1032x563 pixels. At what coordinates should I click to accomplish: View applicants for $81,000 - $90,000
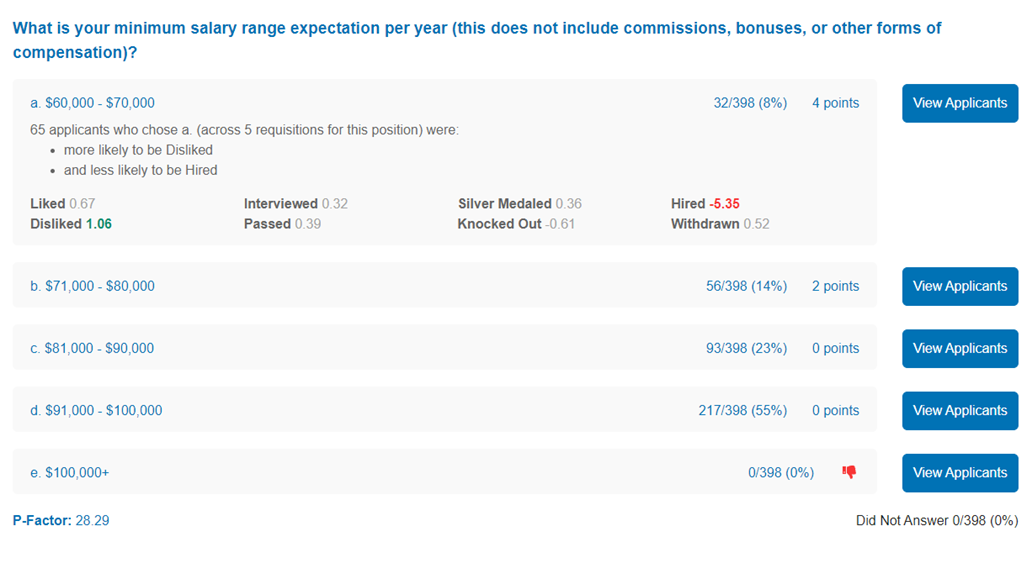click(x=960, y=348)
